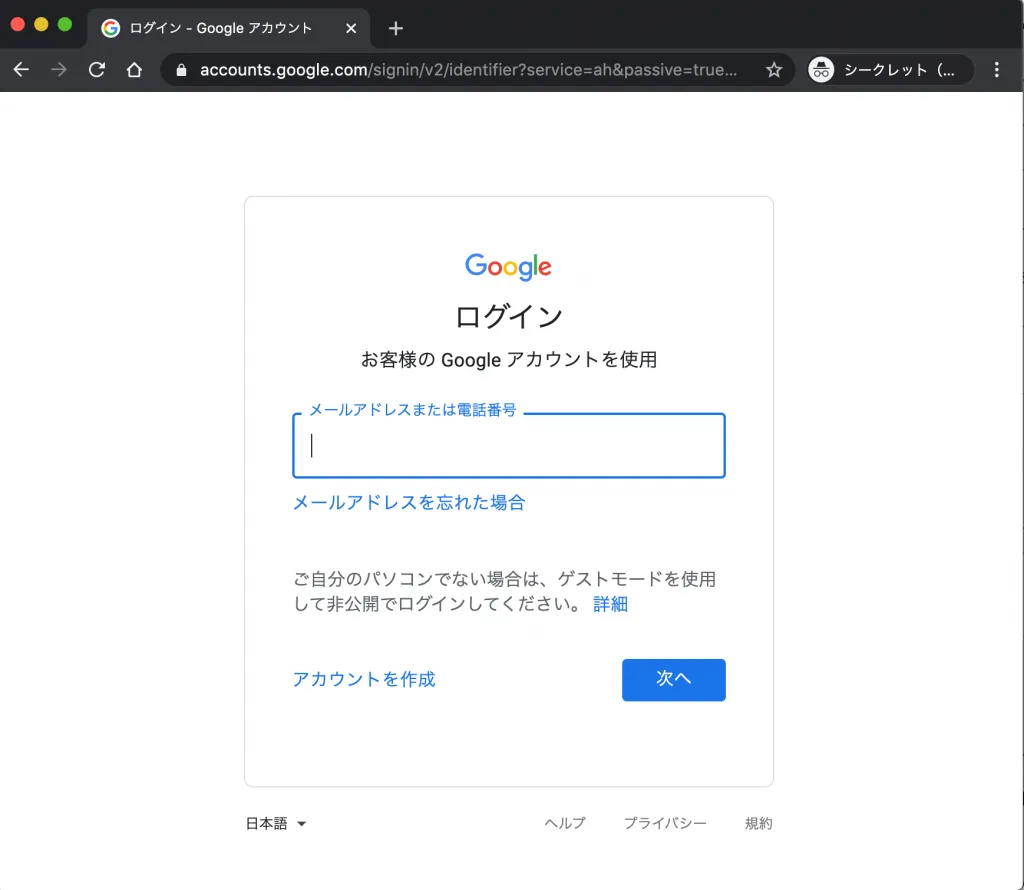Expand the 日本語 language dropdown

coord(276,823)
